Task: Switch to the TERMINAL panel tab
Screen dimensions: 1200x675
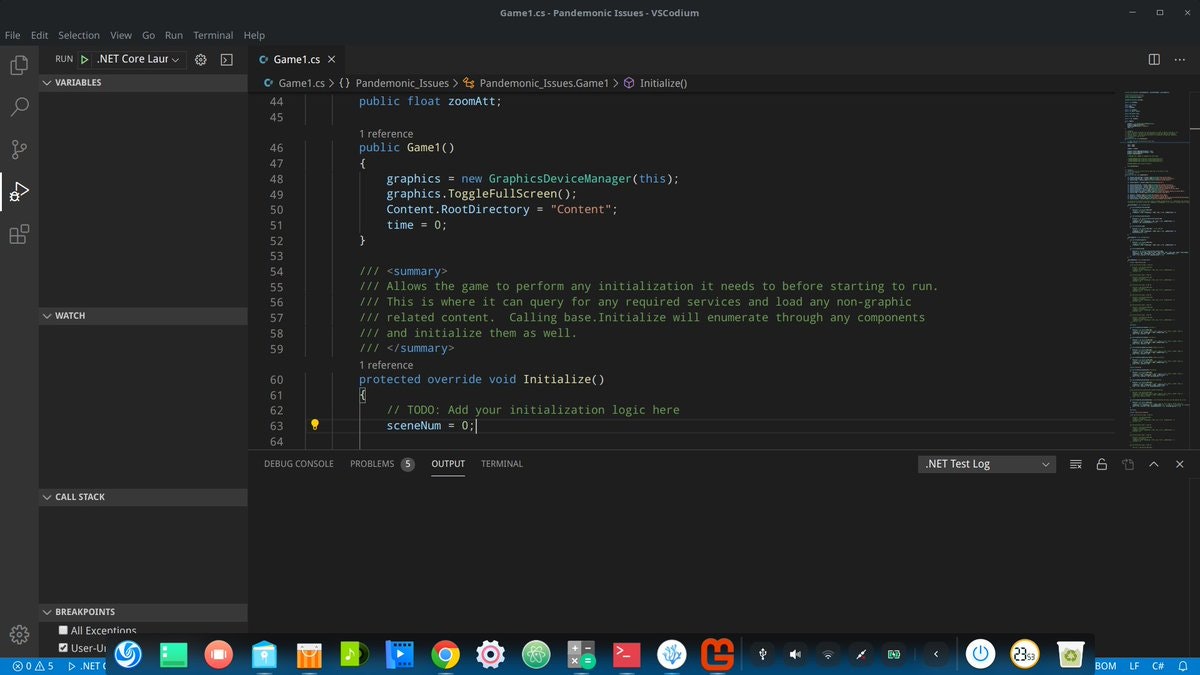Action: 501,463
